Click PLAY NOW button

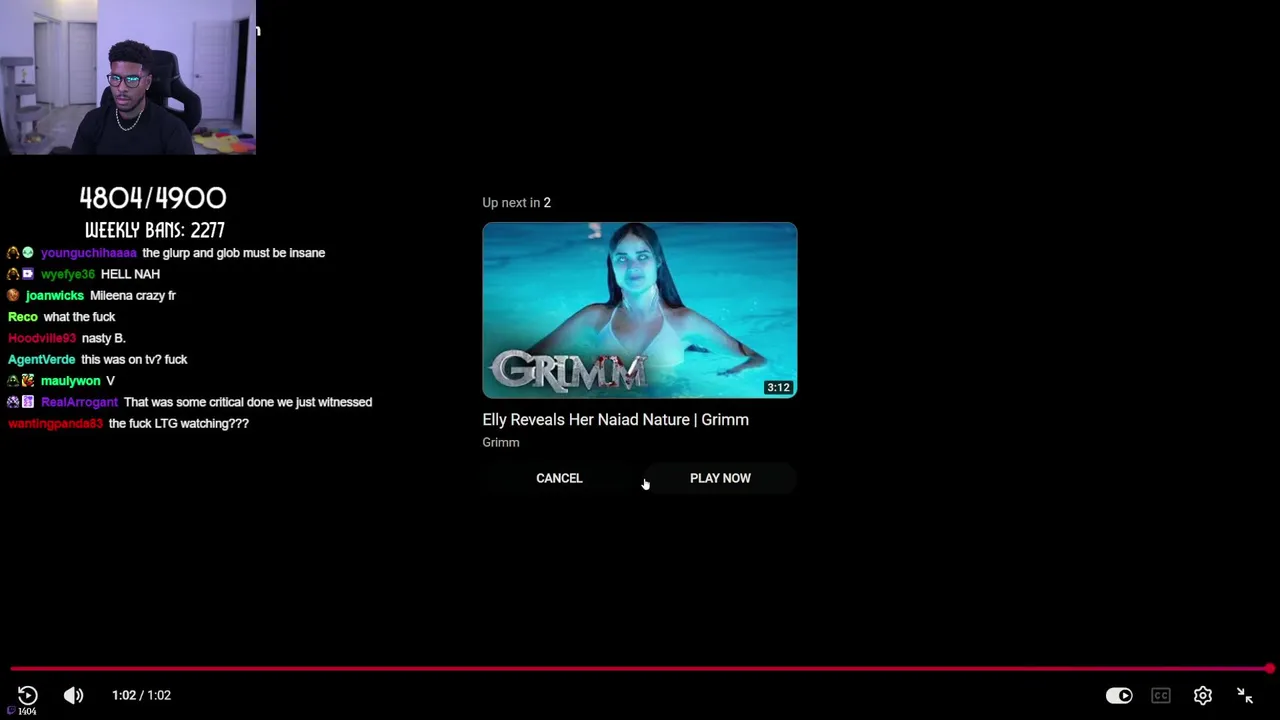tap(720, 478)
